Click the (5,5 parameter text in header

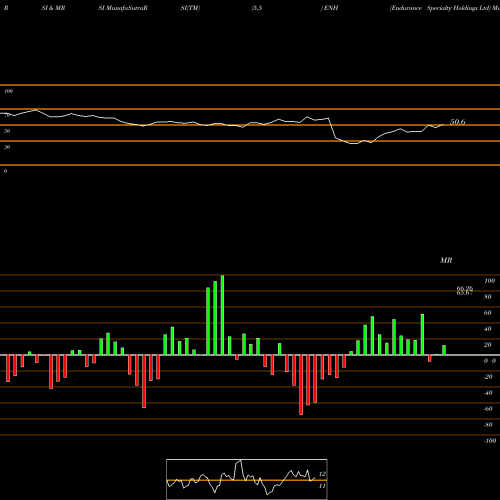[257, 8]
